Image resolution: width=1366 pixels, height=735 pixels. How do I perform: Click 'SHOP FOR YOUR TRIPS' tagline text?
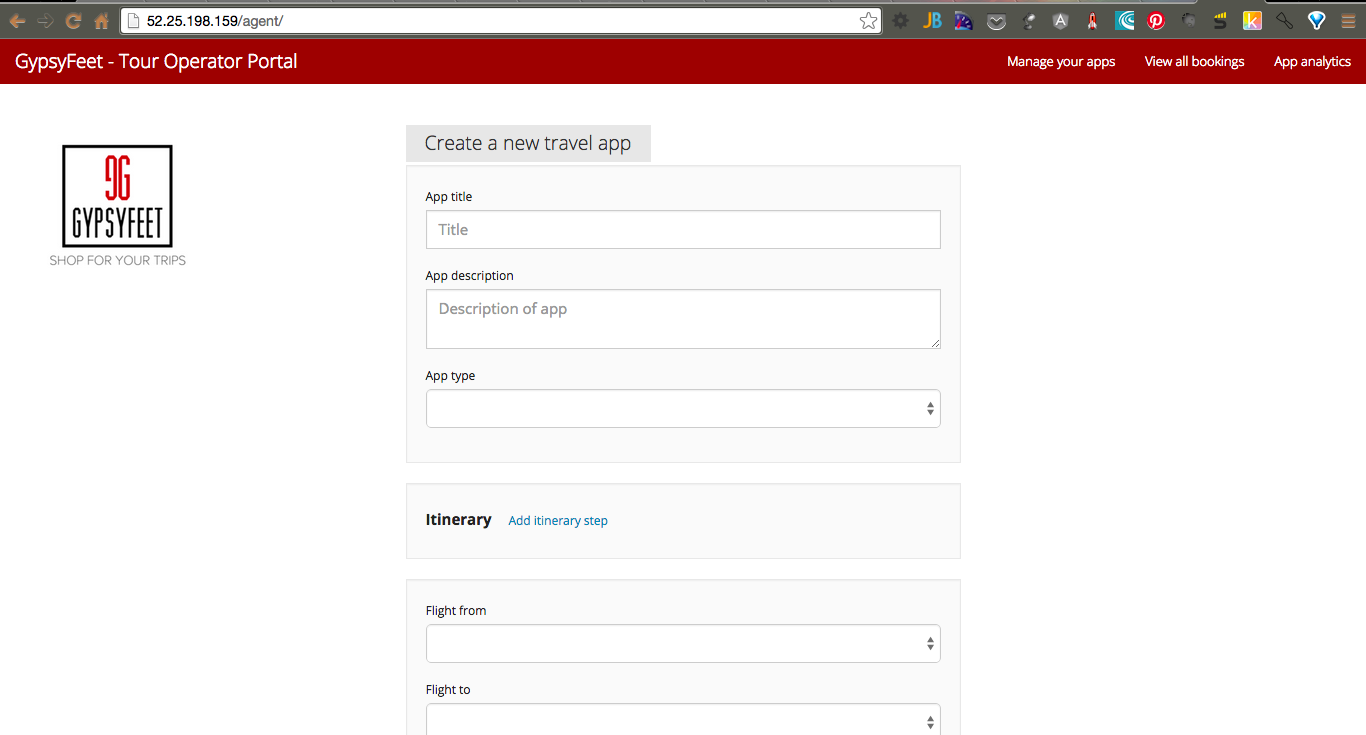click(118, 260)
